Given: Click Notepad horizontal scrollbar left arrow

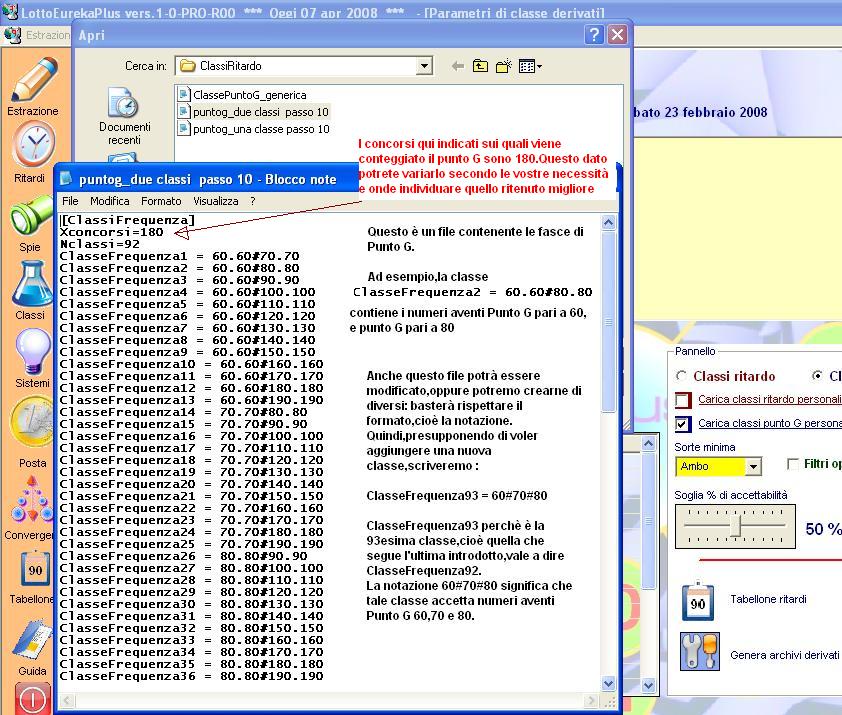Looking at the screenshot, I should click(x=67, y=700).
